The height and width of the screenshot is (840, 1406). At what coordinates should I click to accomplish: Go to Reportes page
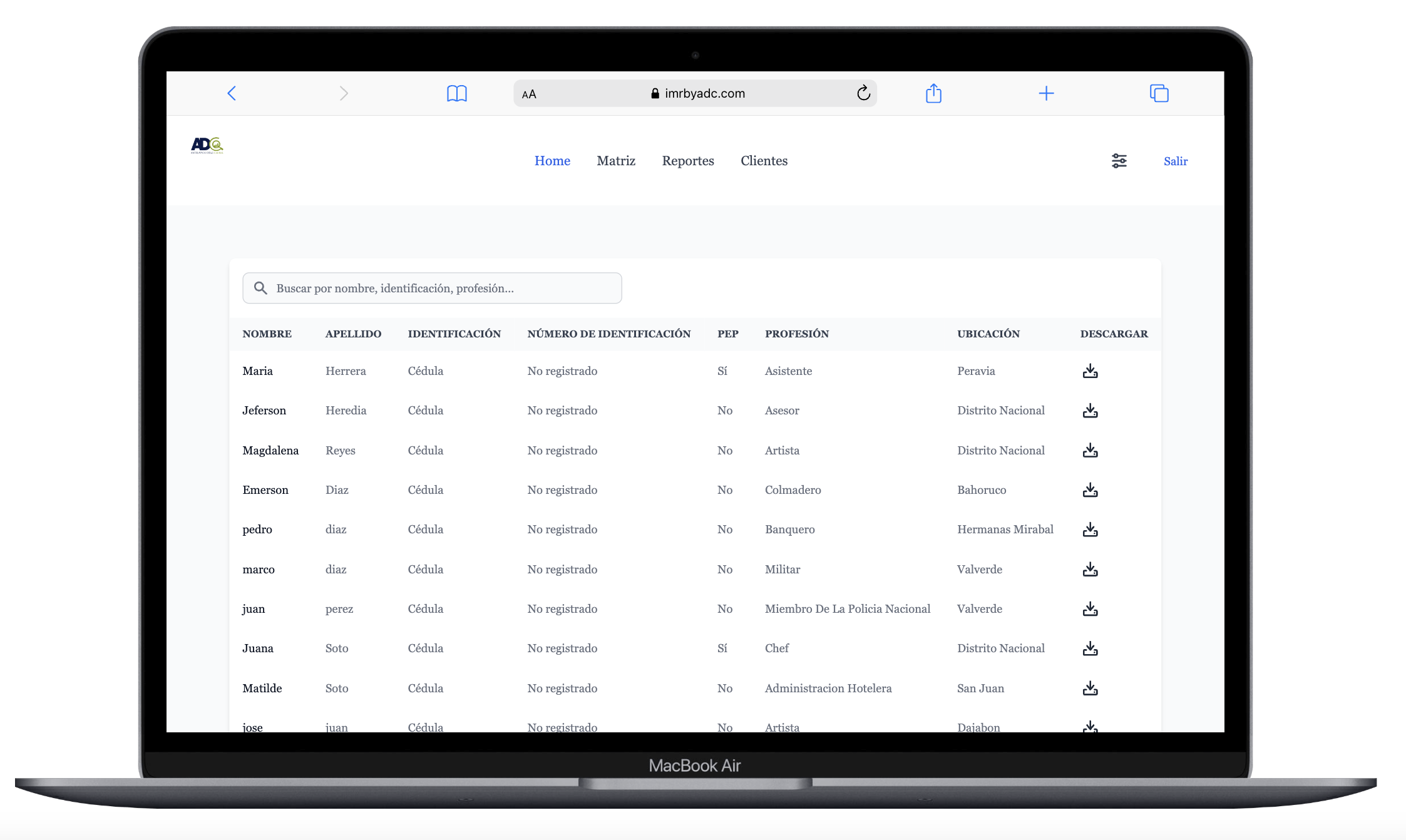pos(687,161)
